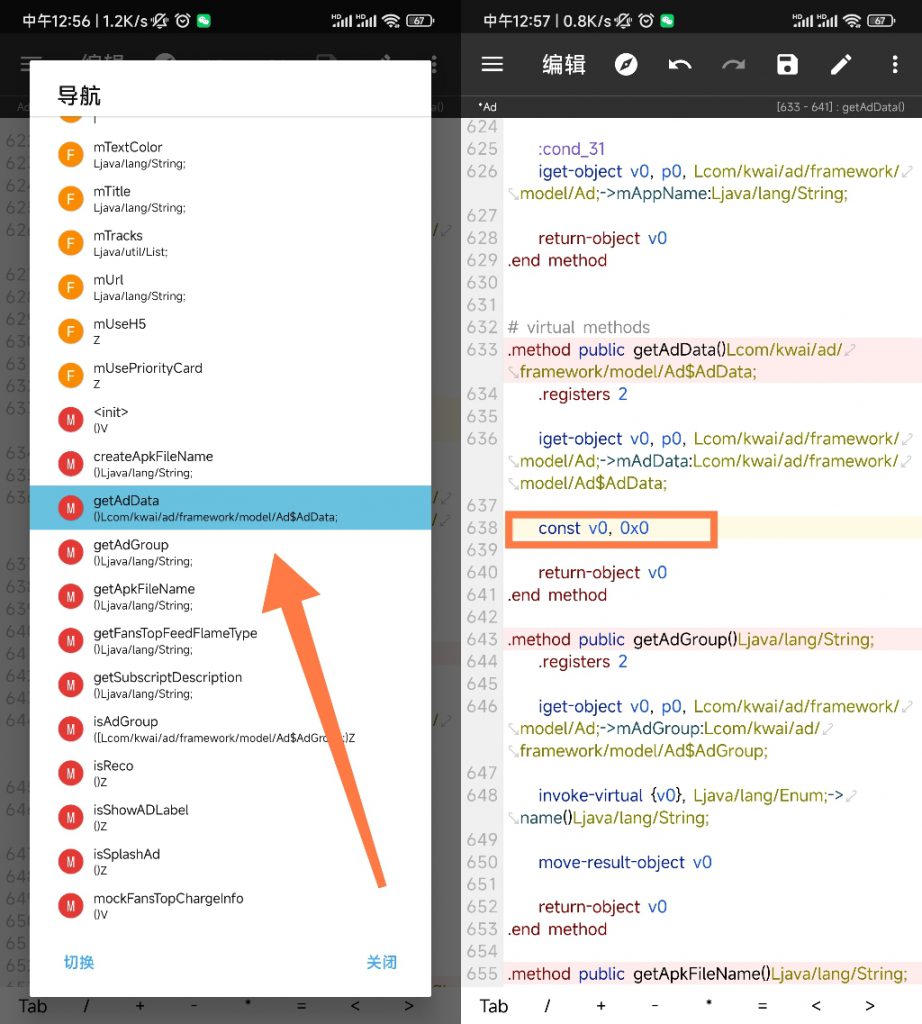922x1024 pixels.
Task: Undo the last edit
Action: pos(680,65)
